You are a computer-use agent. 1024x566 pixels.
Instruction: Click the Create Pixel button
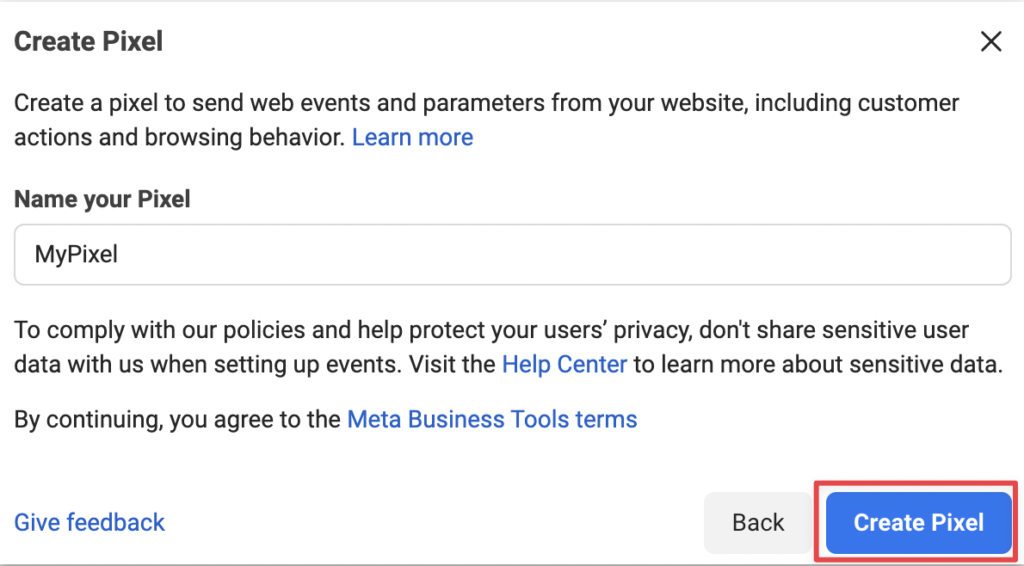pyautogui.click(x=918, y=522)
